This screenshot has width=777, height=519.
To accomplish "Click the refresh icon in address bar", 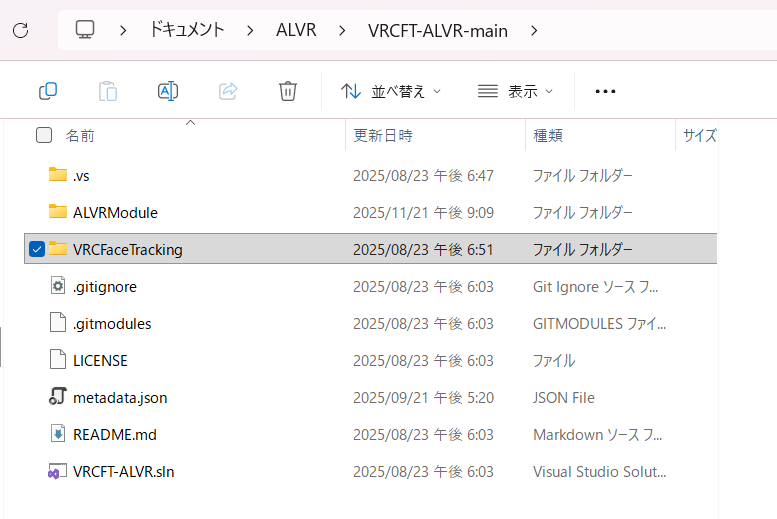I will coord(20,30).
